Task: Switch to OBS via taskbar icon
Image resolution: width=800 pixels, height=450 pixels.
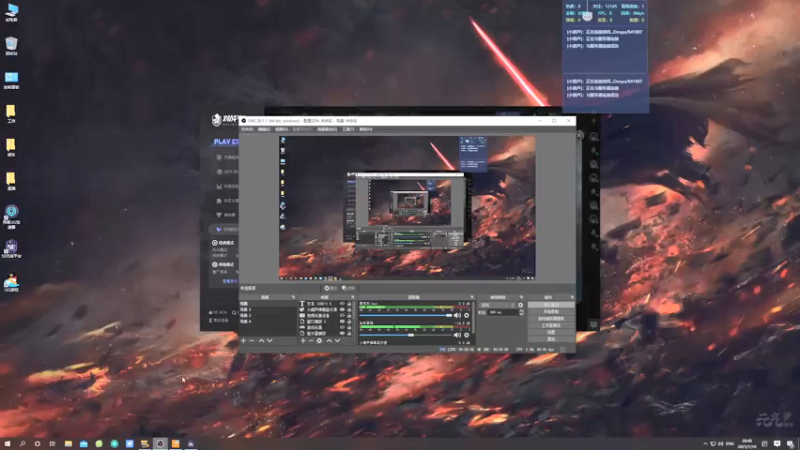Action: coord(160,444)
